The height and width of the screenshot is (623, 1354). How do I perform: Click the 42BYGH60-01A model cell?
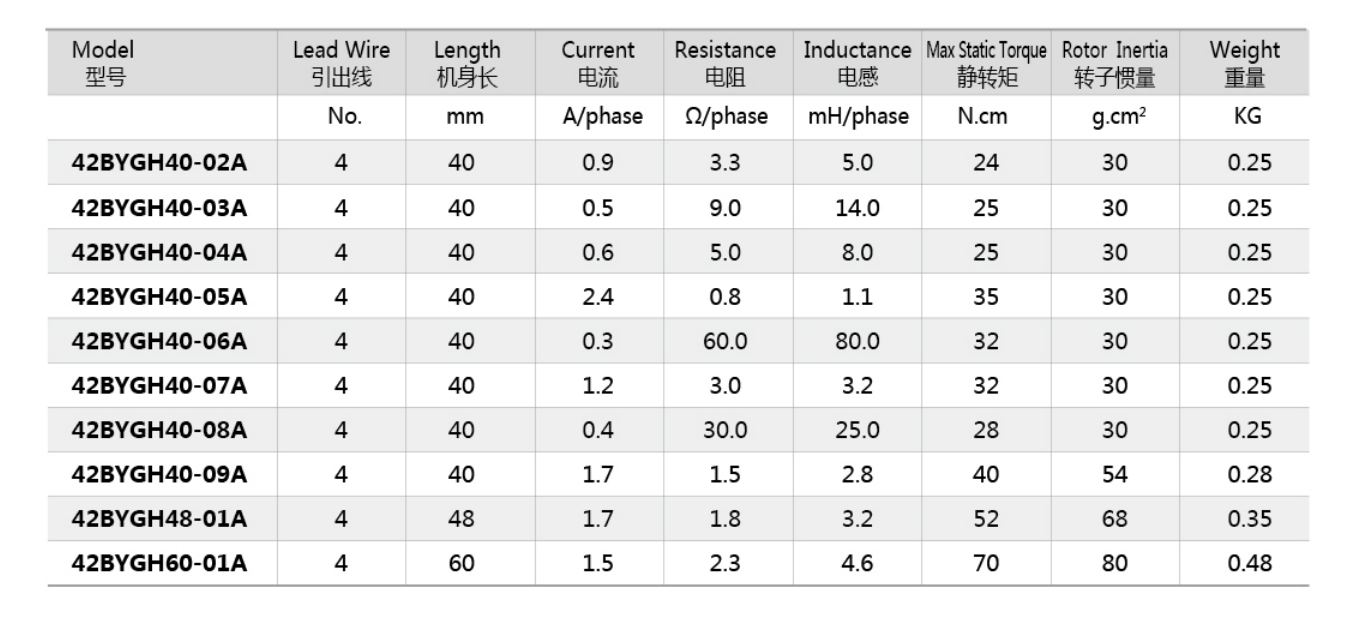coord(159,564)
